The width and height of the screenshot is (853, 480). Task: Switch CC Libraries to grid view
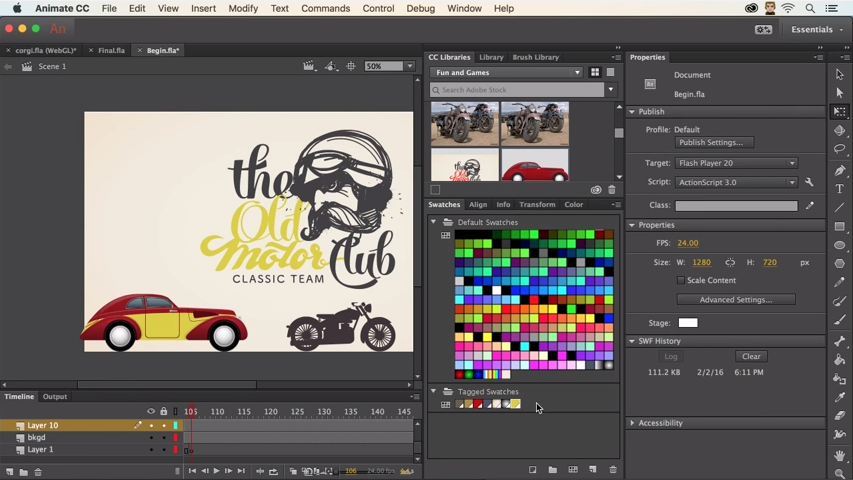click(x=595, y=73)
